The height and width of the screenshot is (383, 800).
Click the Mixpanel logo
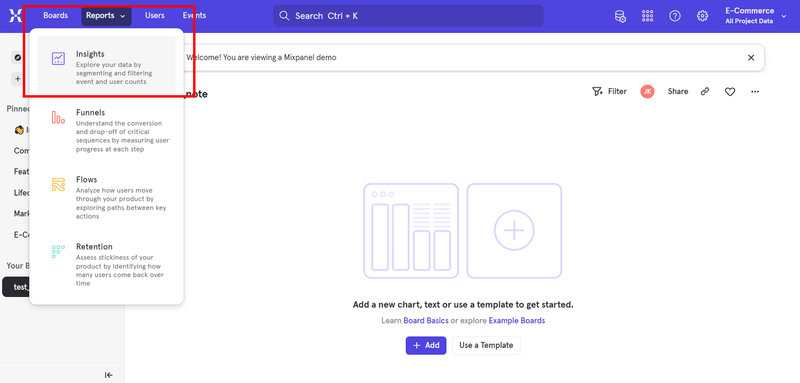click(15, 15)
